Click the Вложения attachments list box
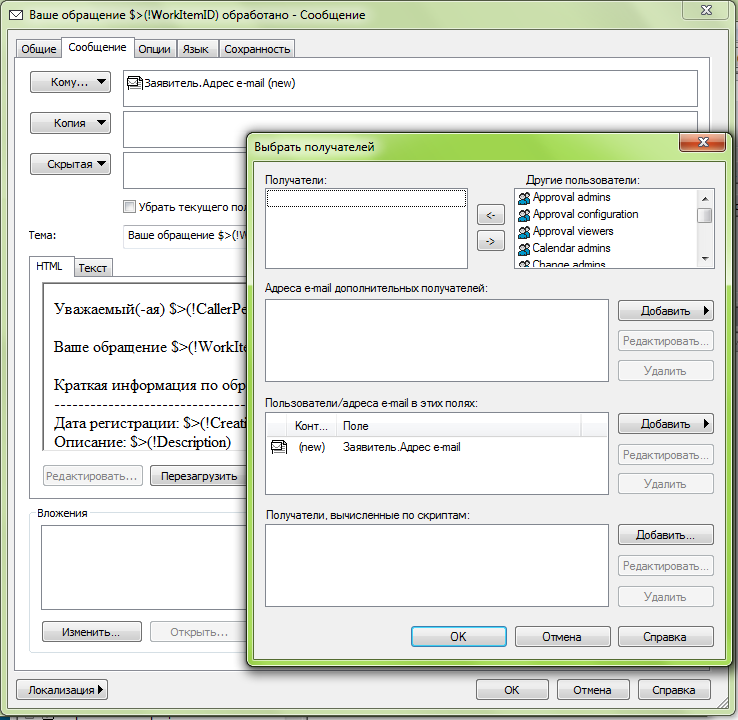Viewport: 738px width, 720px height. click(144, 568)
